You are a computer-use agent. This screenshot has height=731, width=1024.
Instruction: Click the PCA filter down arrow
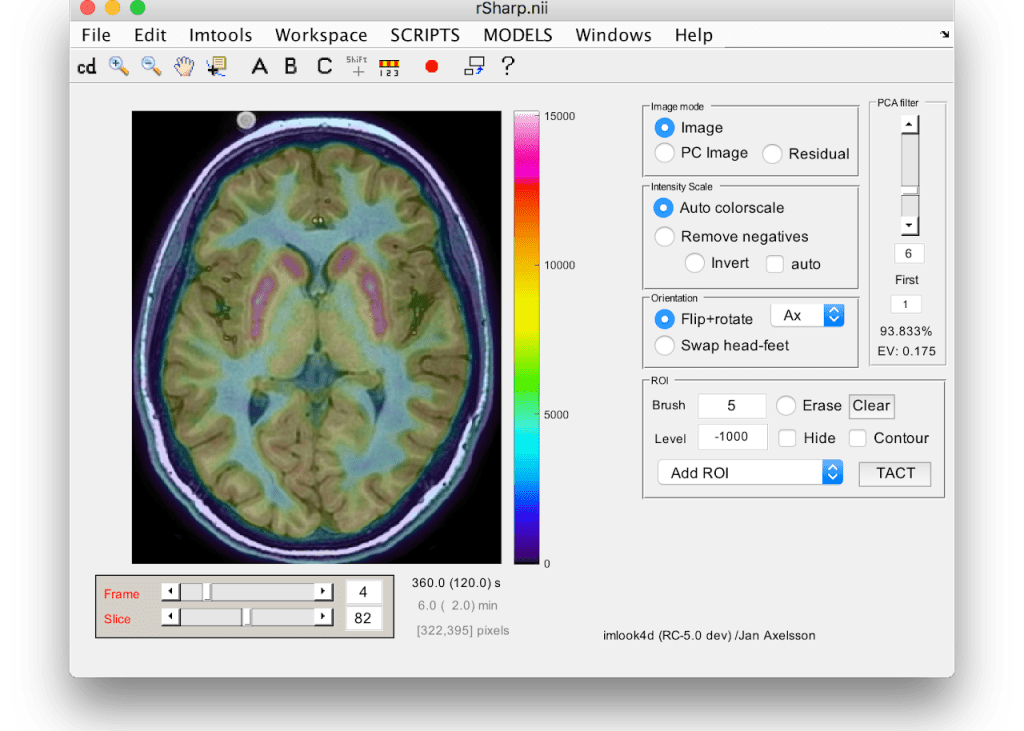pos(909,226)
